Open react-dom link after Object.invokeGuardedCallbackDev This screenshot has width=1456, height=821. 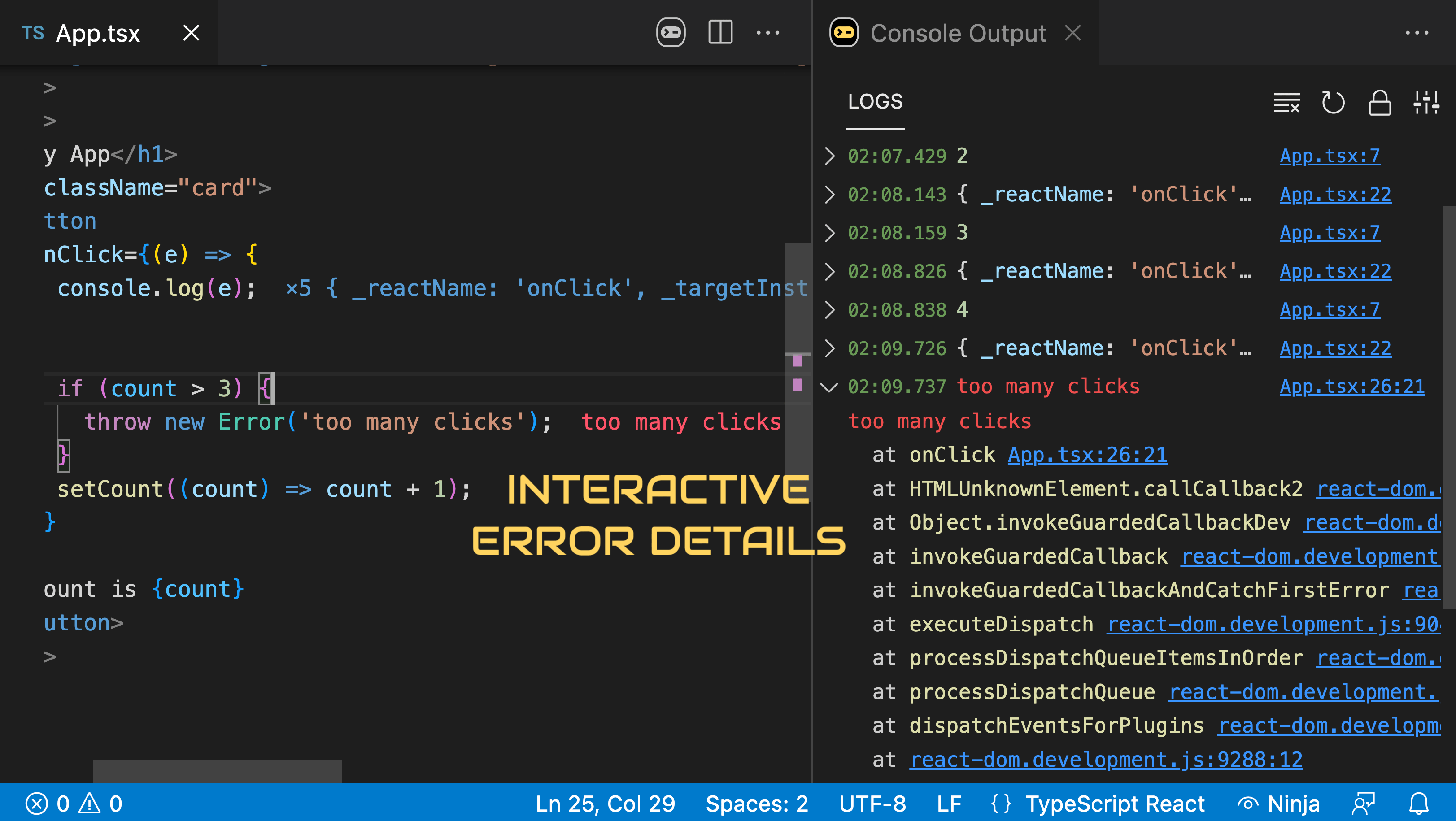pyautogui.click(x=1373, y=523)
